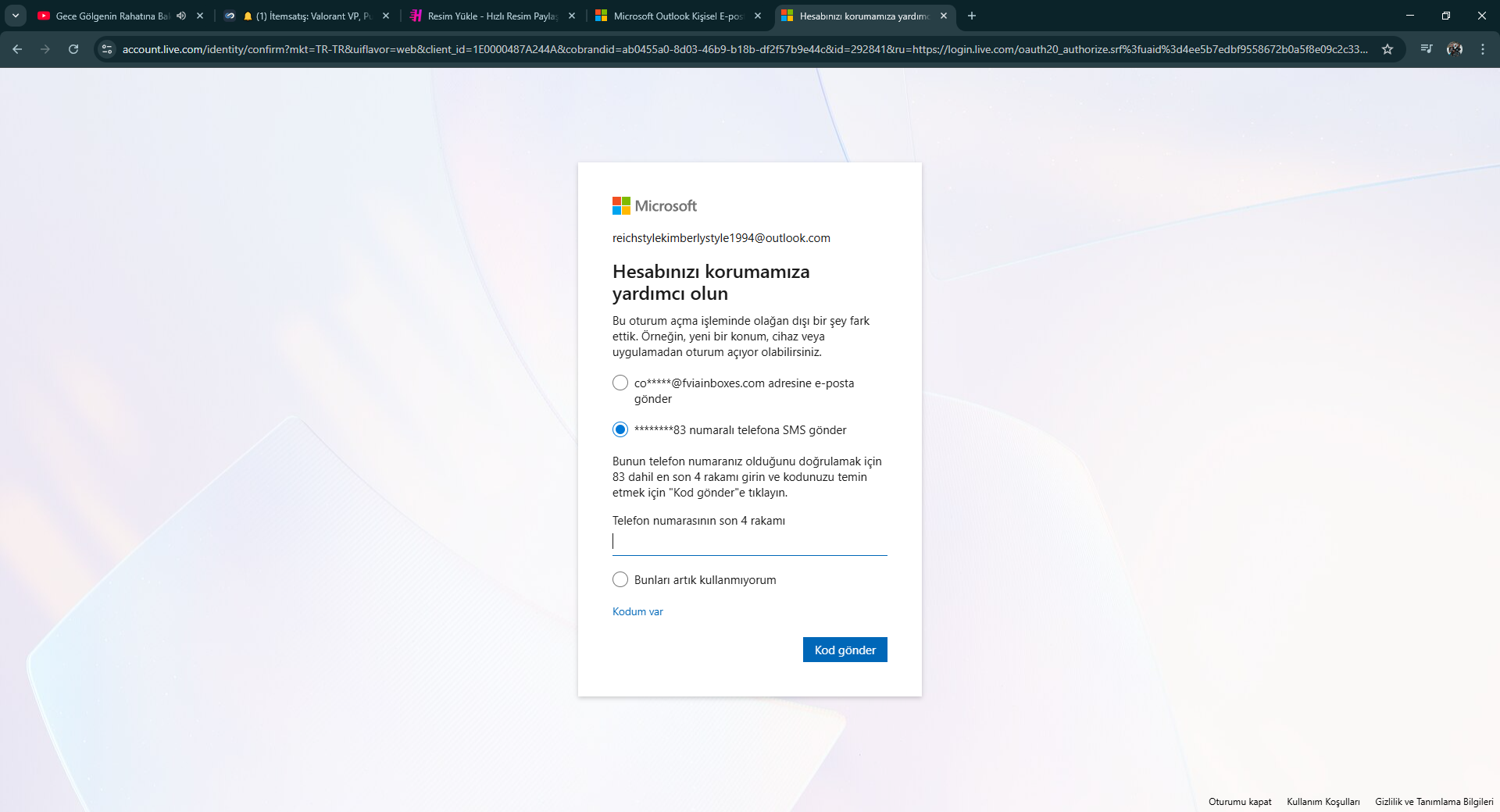Screen dimensions: 1500x812
Task: Mute audio on the Gece Gölgenin tab
Action: click(x=181, y=16)
